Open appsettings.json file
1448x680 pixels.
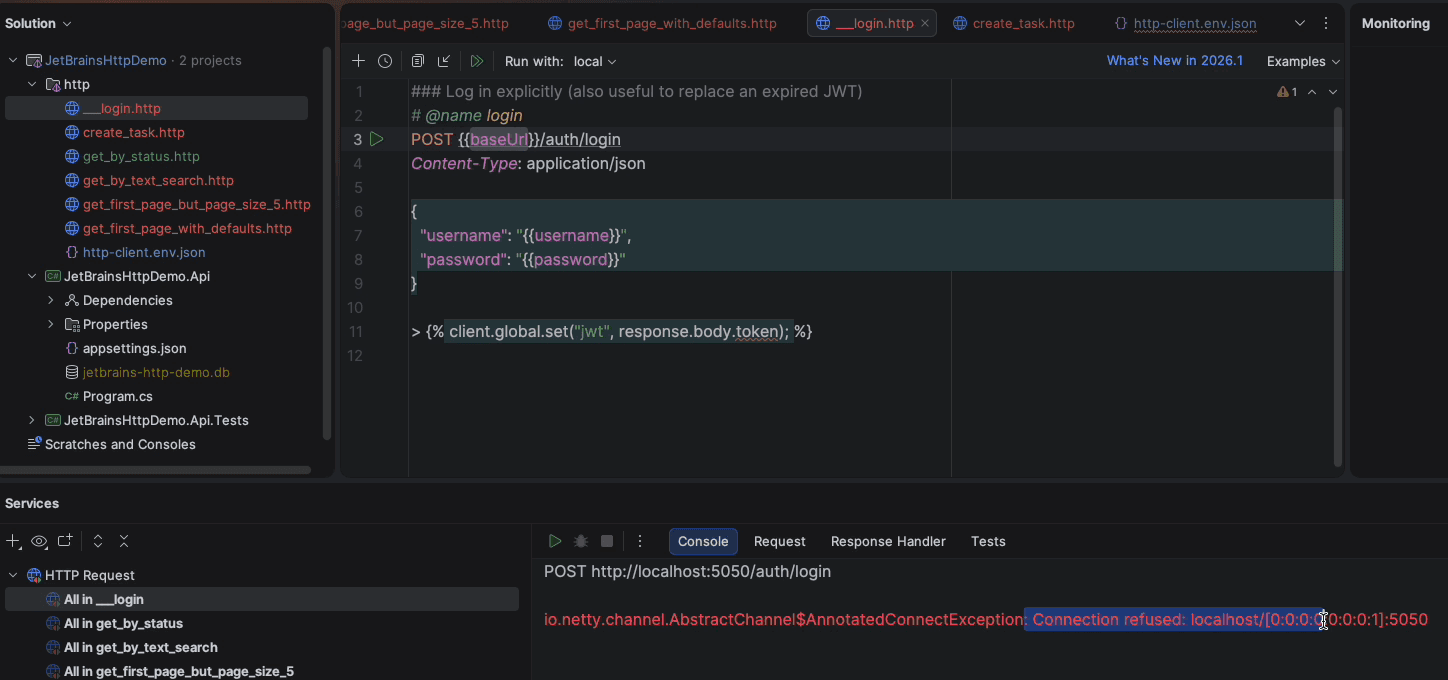pyautogui.click(x=134, y=348)
